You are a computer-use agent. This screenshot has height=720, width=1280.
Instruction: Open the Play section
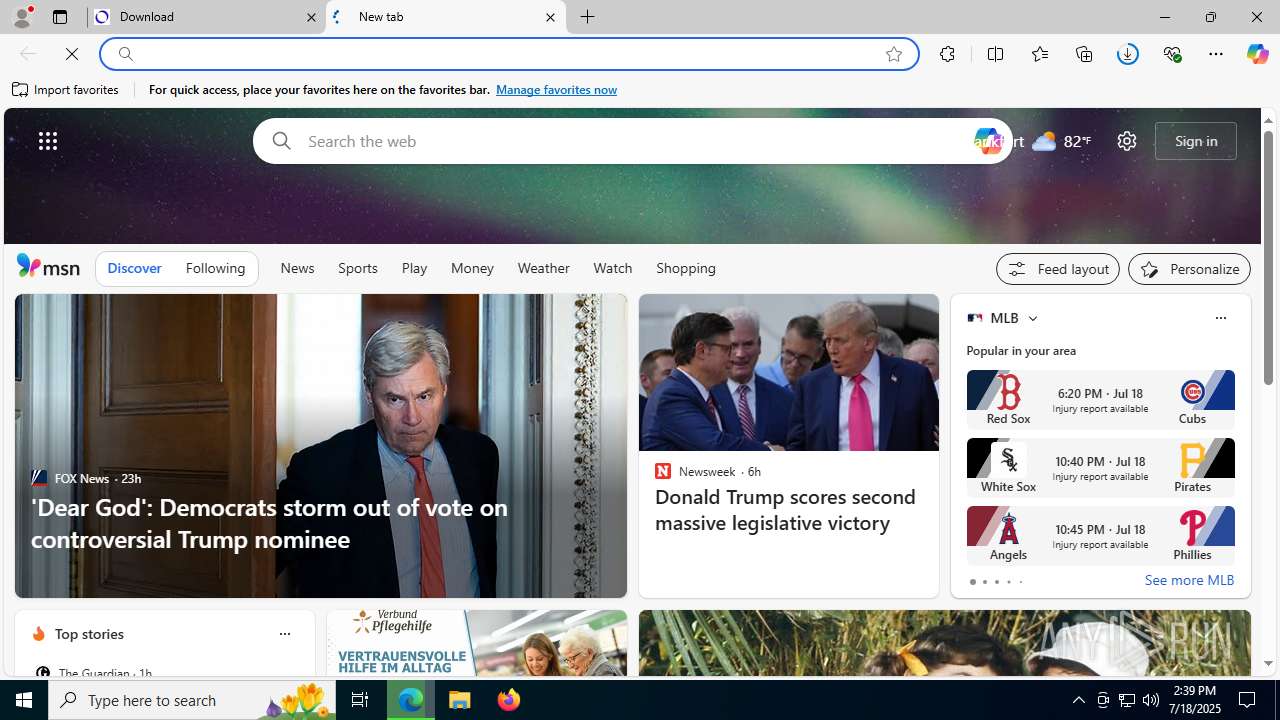point(414,268)
